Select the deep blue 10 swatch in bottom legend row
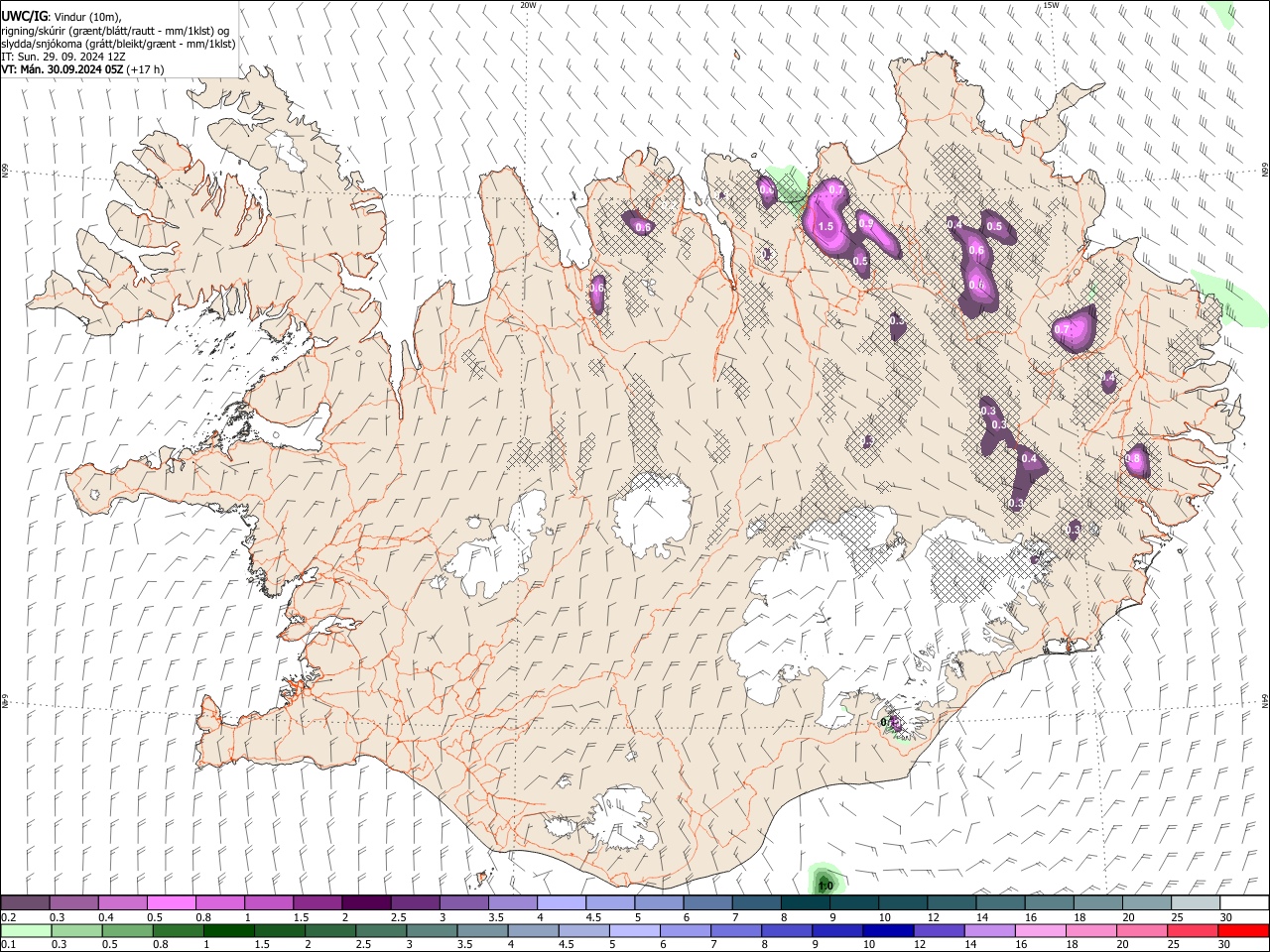The height and width of the screenshot is (952, 1270). point(888,930)
